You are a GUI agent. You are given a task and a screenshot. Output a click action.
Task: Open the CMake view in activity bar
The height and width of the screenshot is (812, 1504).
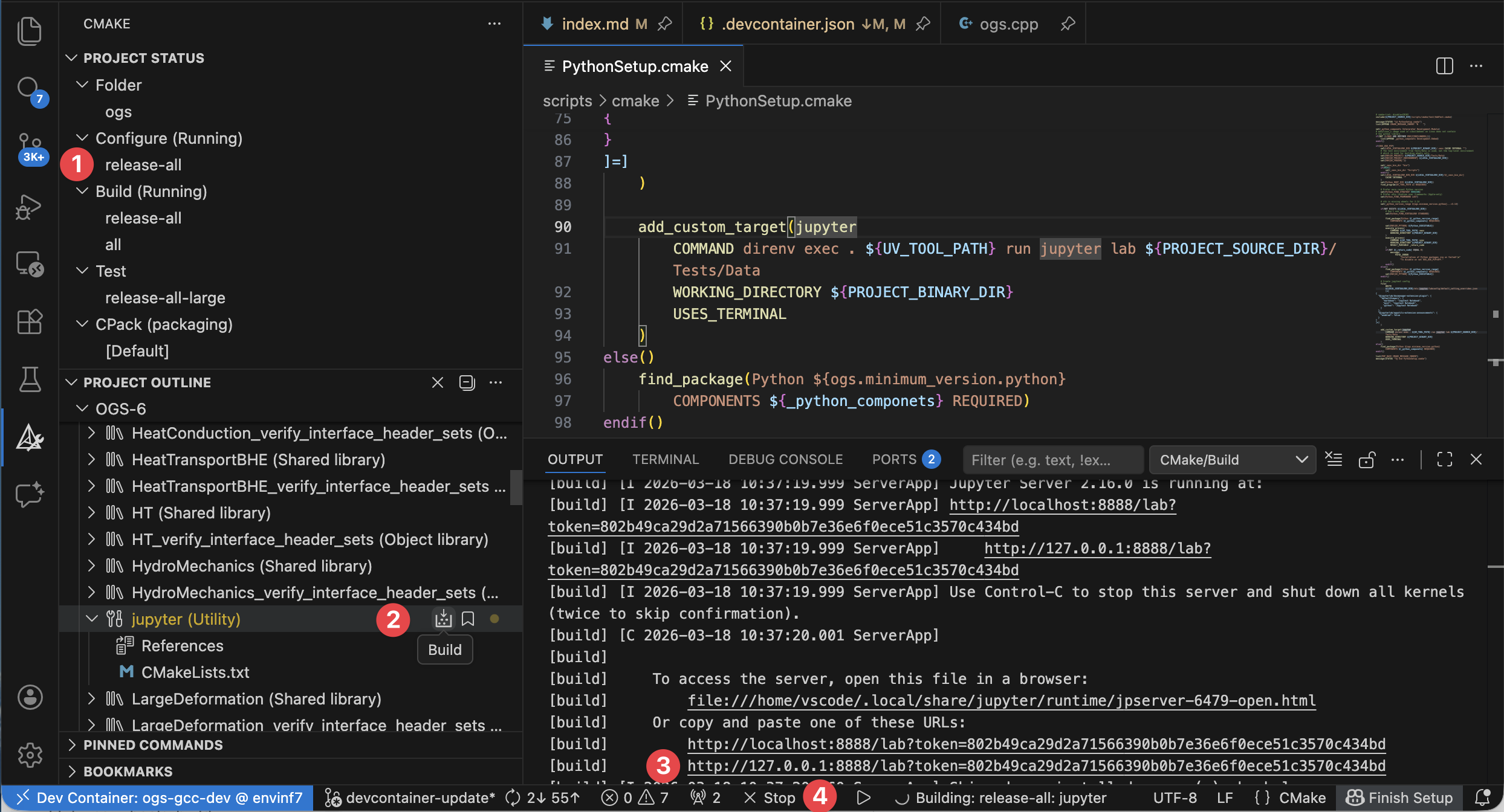tap(29, 437)
